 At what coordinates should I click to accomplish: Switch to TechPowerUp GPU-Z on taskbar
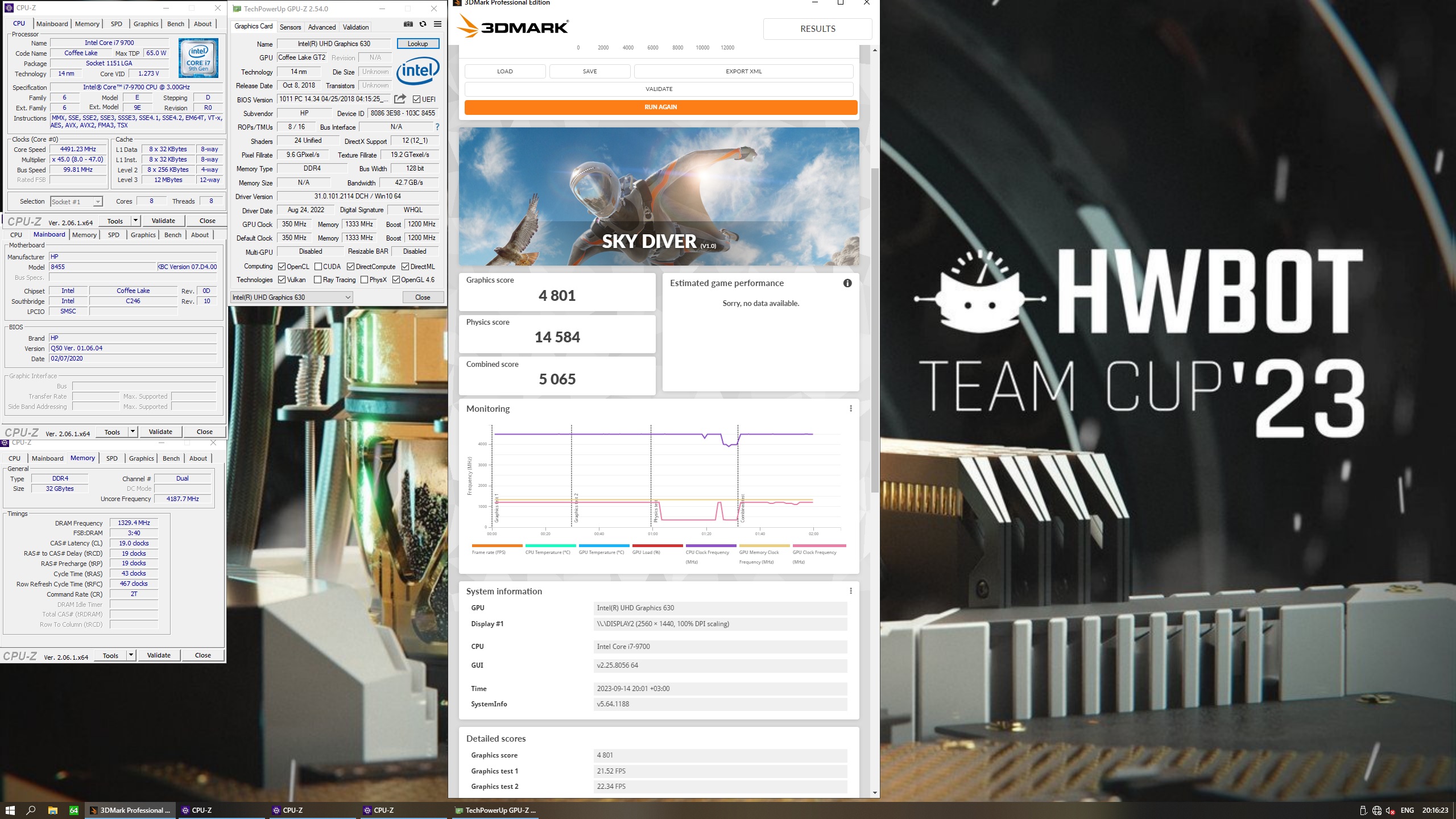click(x=495, y=810)
